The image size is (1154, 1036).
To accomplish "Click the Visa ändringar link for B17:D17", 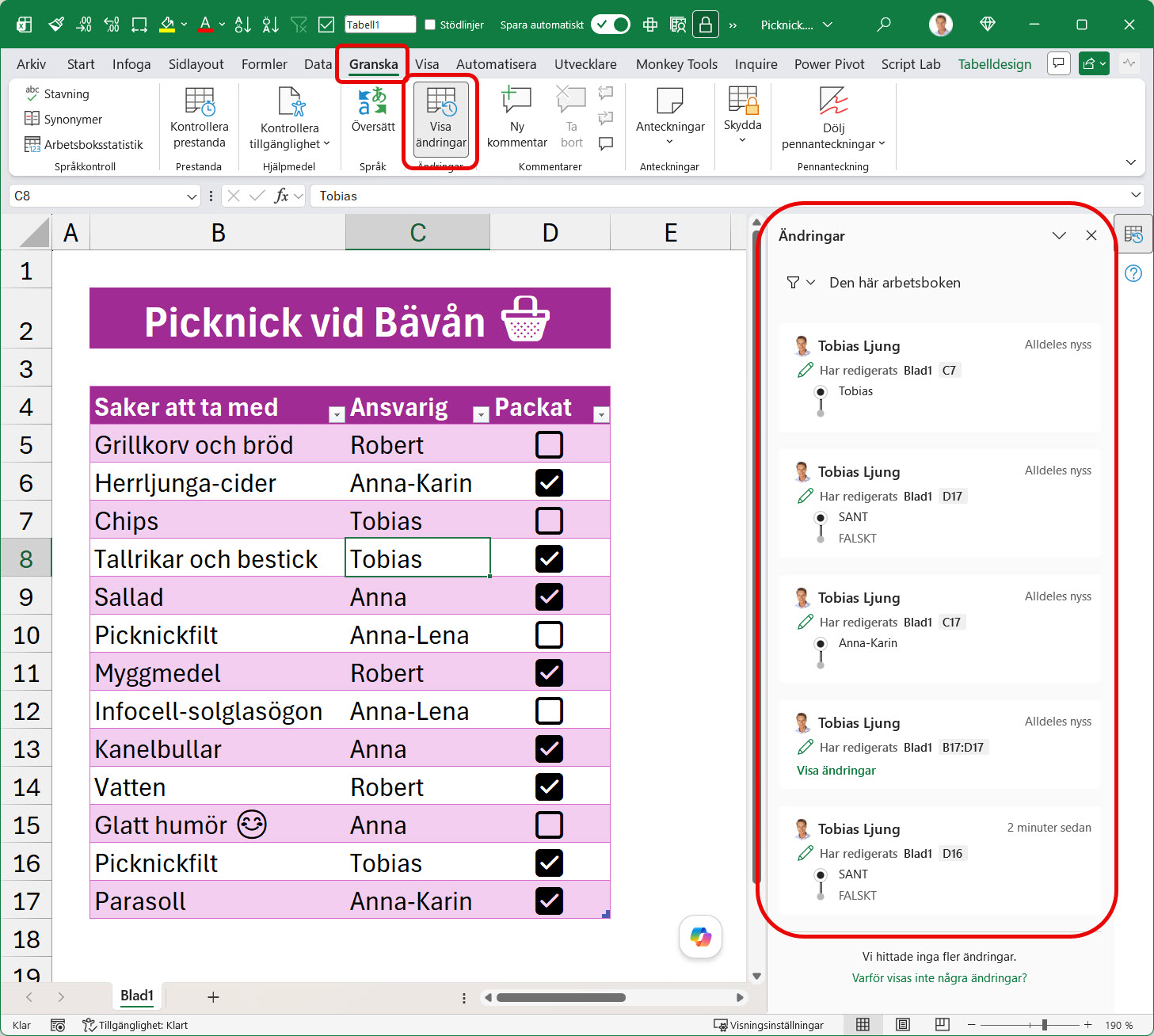I will [x=836, y=771].
